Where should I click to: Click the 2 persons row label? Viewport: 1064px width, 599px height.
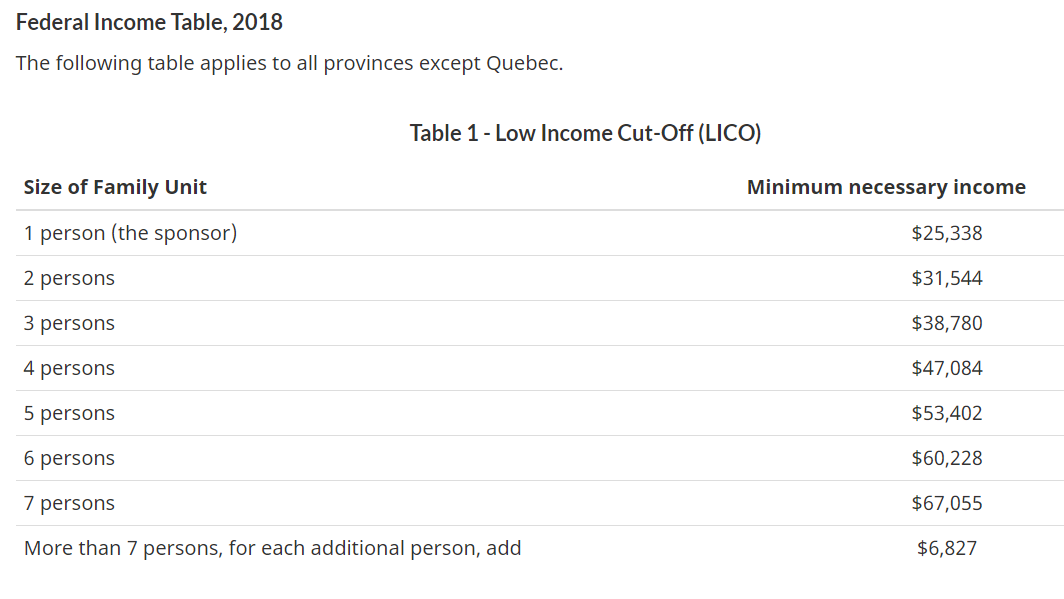point(69,279)
